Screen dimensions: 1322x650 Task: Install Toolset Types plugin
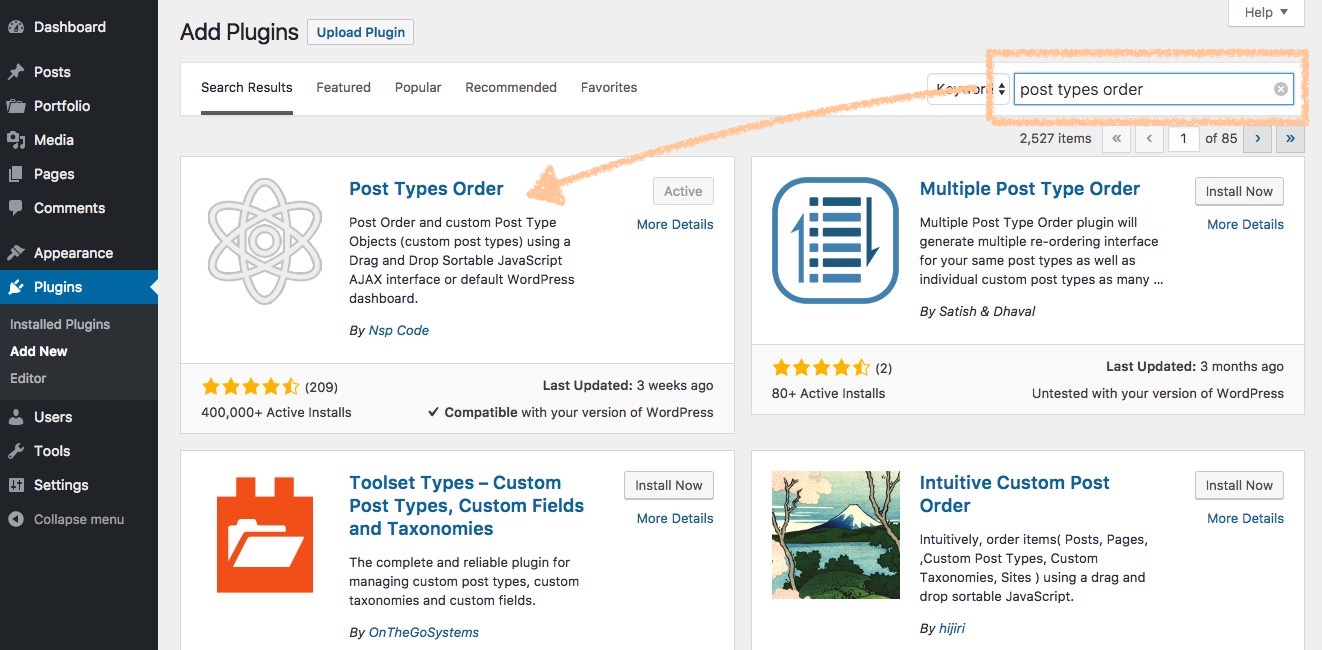(x=669, y=486)
